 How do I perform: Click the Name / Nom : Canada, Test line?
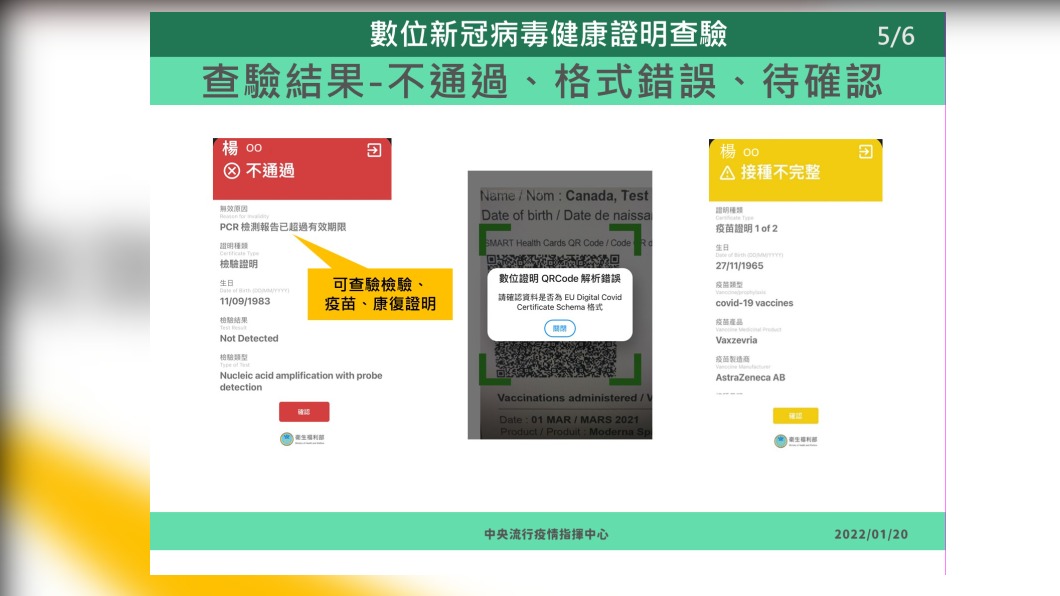coord(564,196)
